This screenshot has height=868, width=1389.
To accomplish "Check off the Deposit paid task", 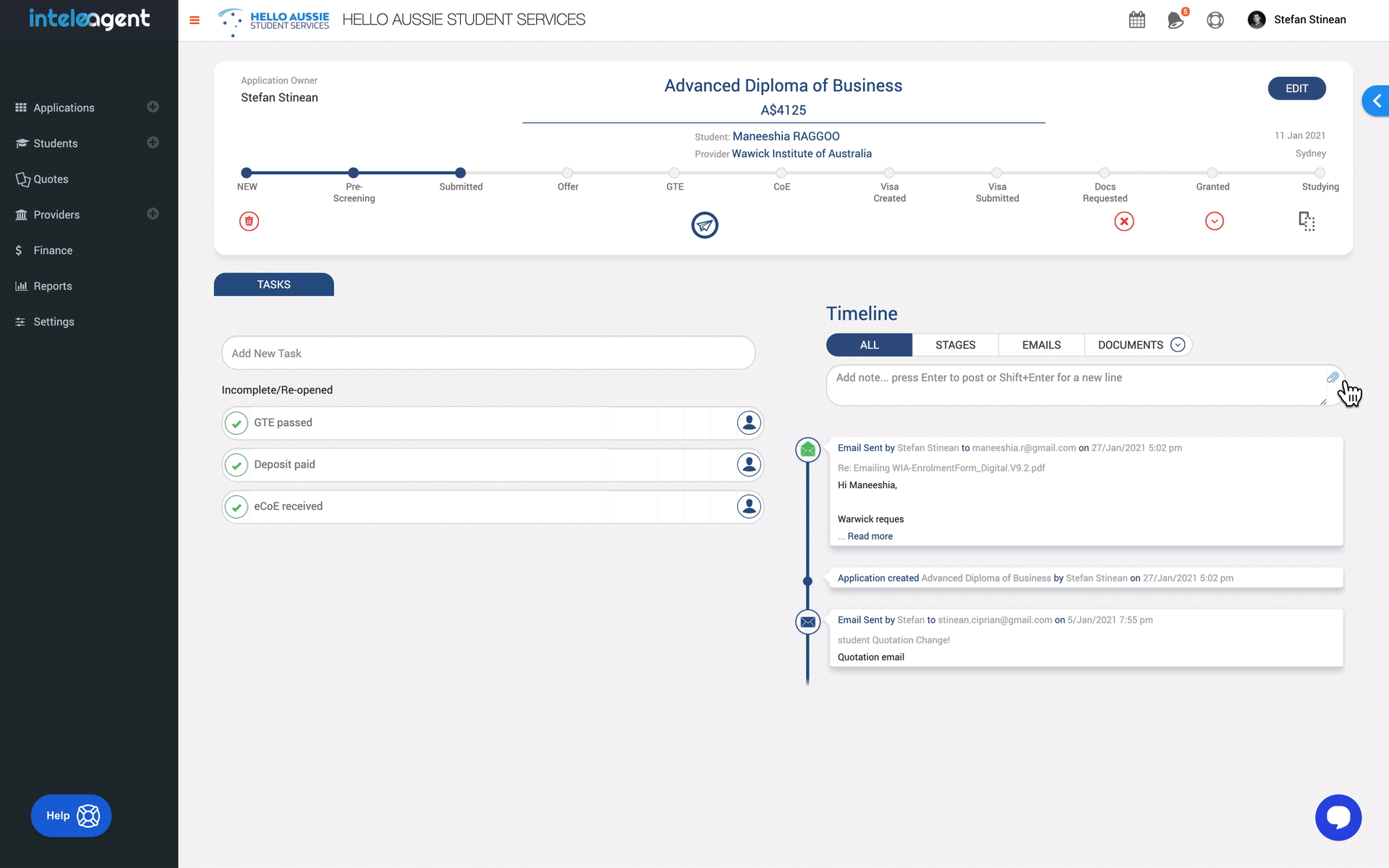I will click(x=237, y=465).
